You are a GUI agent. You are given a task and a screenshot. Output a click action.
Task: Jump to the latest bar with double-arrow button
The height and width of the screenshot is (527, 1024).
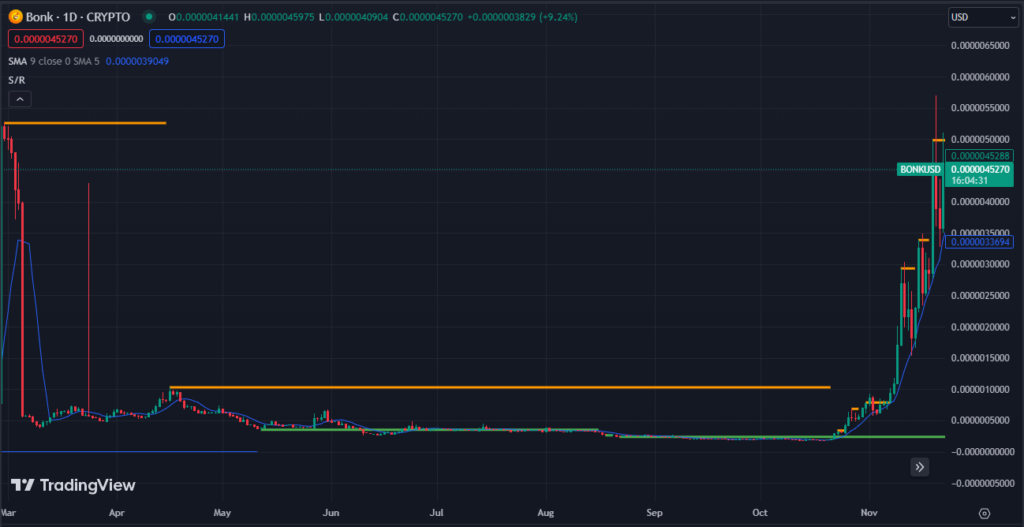(920, 467)
